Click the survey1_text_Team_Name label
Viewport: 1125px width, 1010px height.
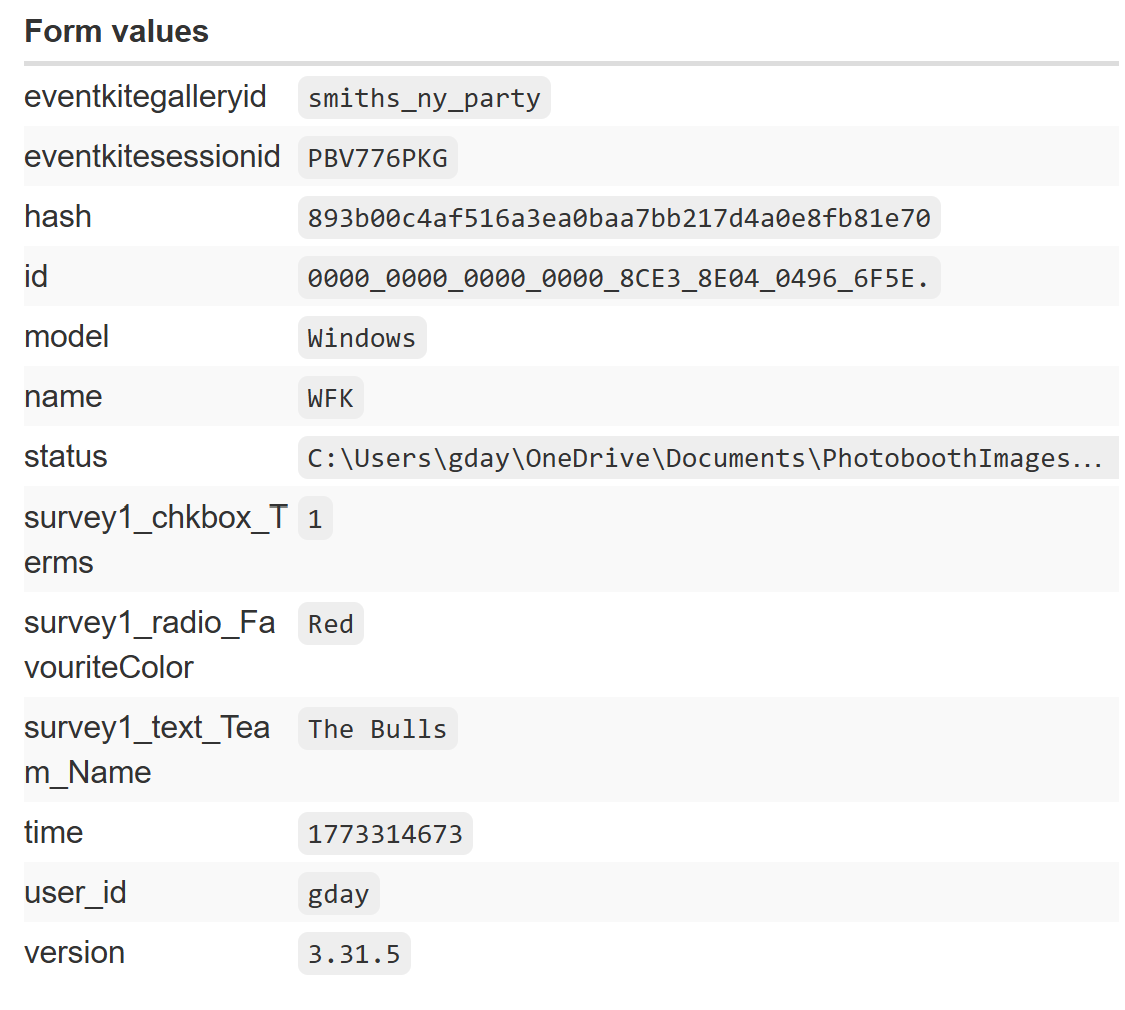[x=147, y=750]
